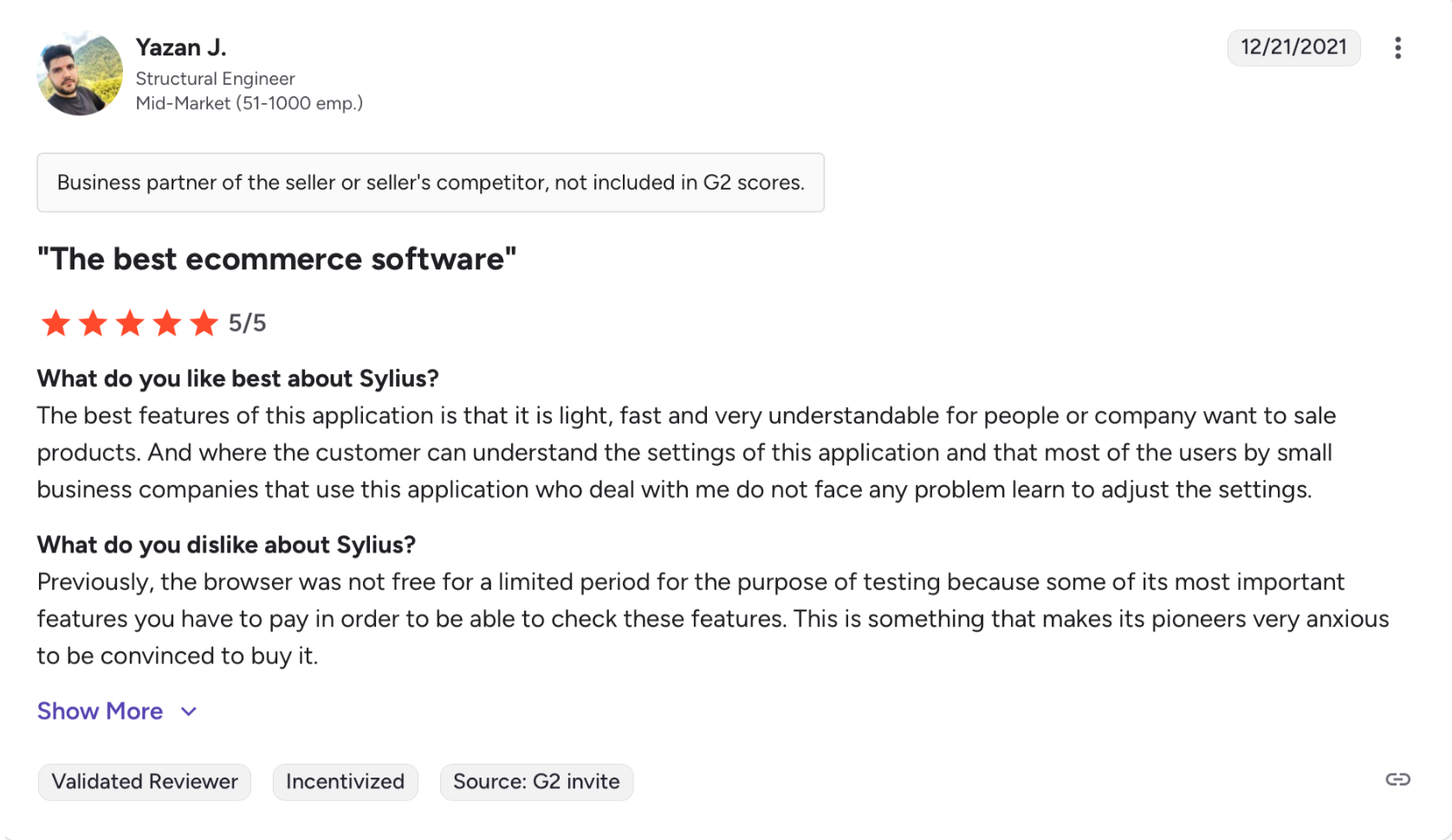The height and width of the screenshot is (840, 1452).
Task: Click the Source: G2 invite badge
Action: click(x=536, y=782)
